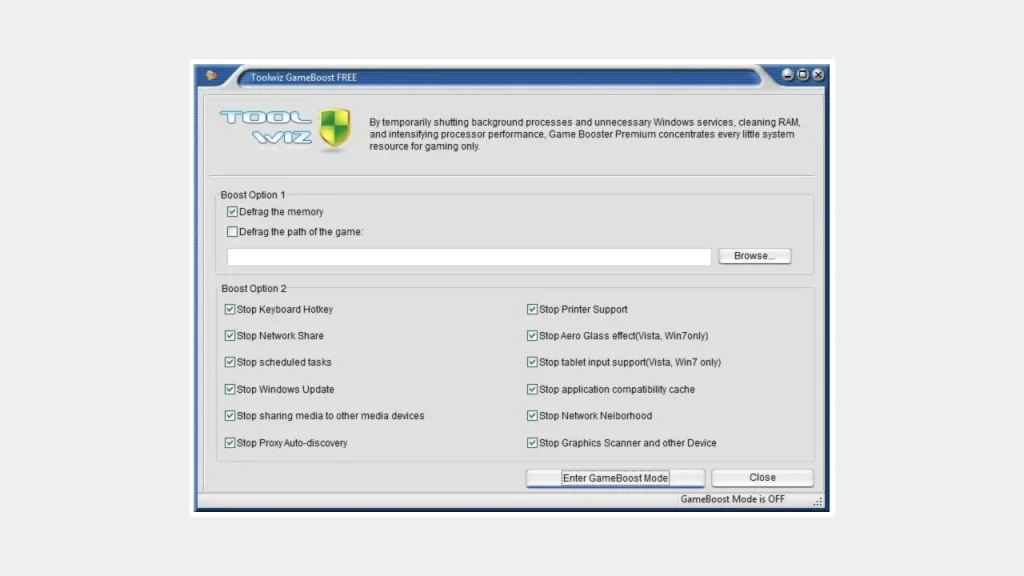Click the game path input field
Image resolution: width=1024 pixels, height=576 pixels.
[x=469, y=257]
